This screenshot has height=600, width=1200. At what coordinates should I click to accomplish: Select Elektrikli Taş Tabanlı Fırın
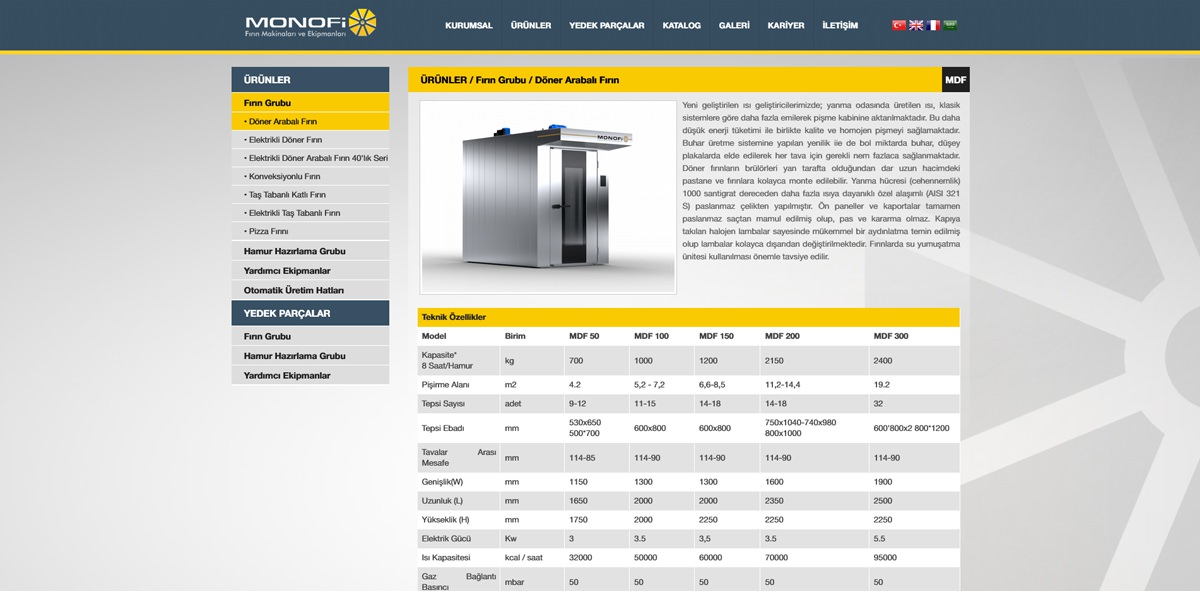[310, 213]
